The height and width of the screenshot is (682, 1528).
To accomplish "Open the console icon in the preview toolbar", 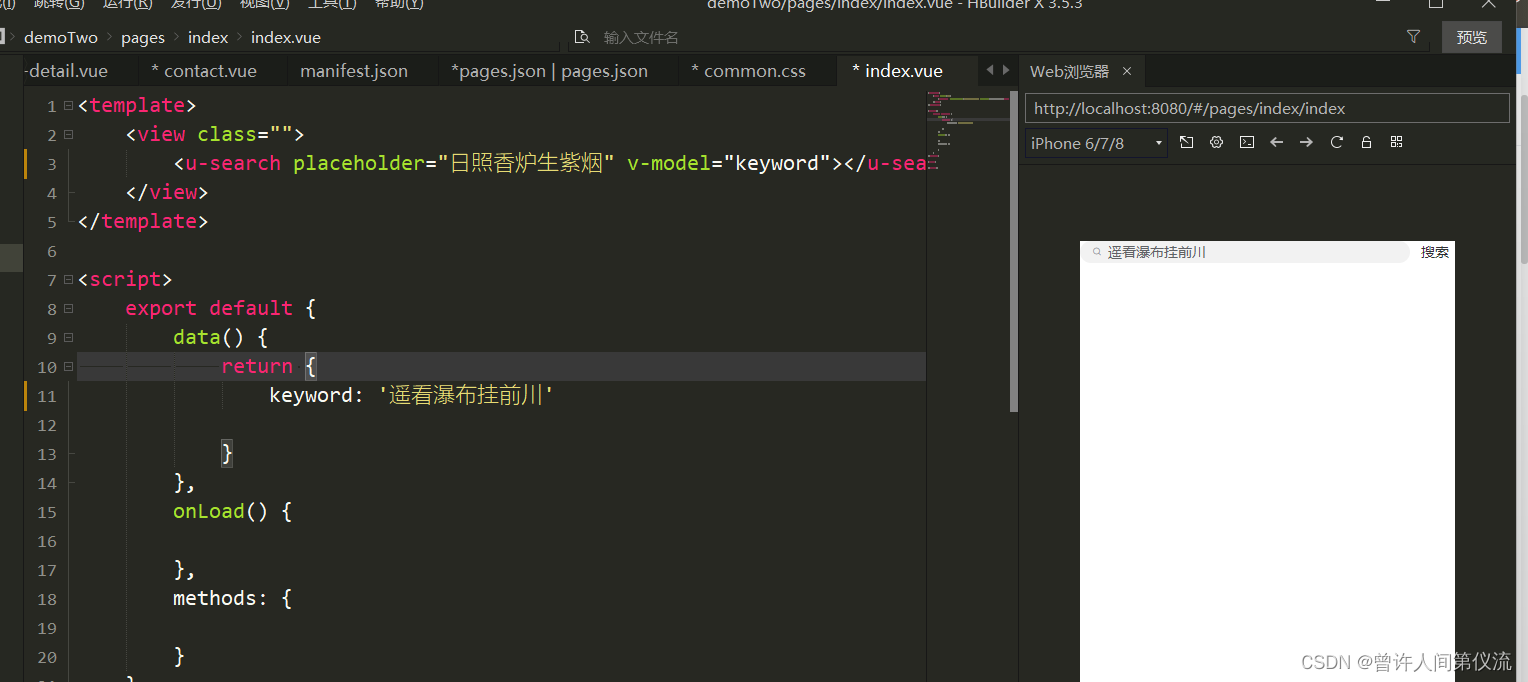I will click(x=1247, y=141).
